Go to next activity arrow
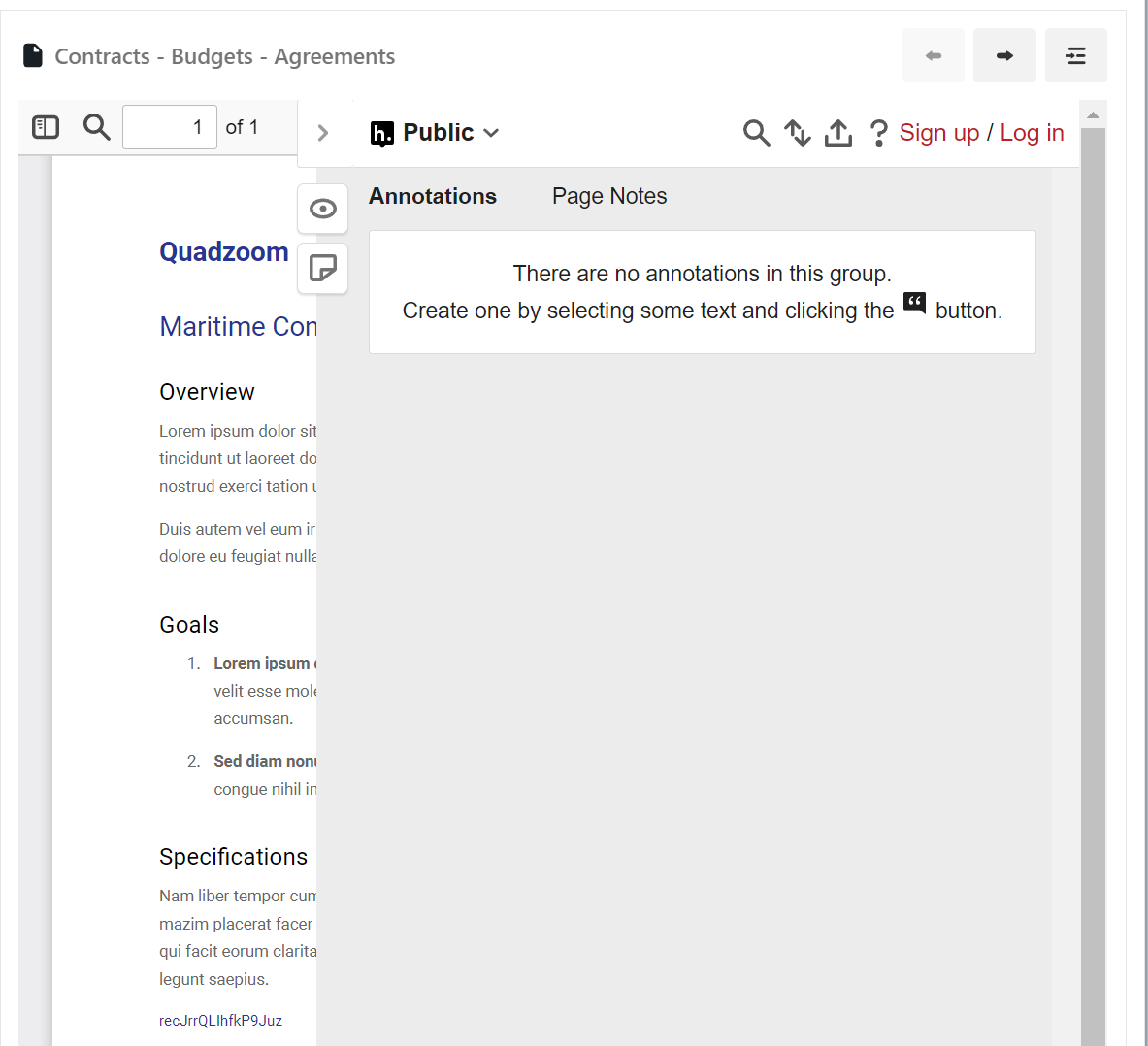 click(1004, 55)
